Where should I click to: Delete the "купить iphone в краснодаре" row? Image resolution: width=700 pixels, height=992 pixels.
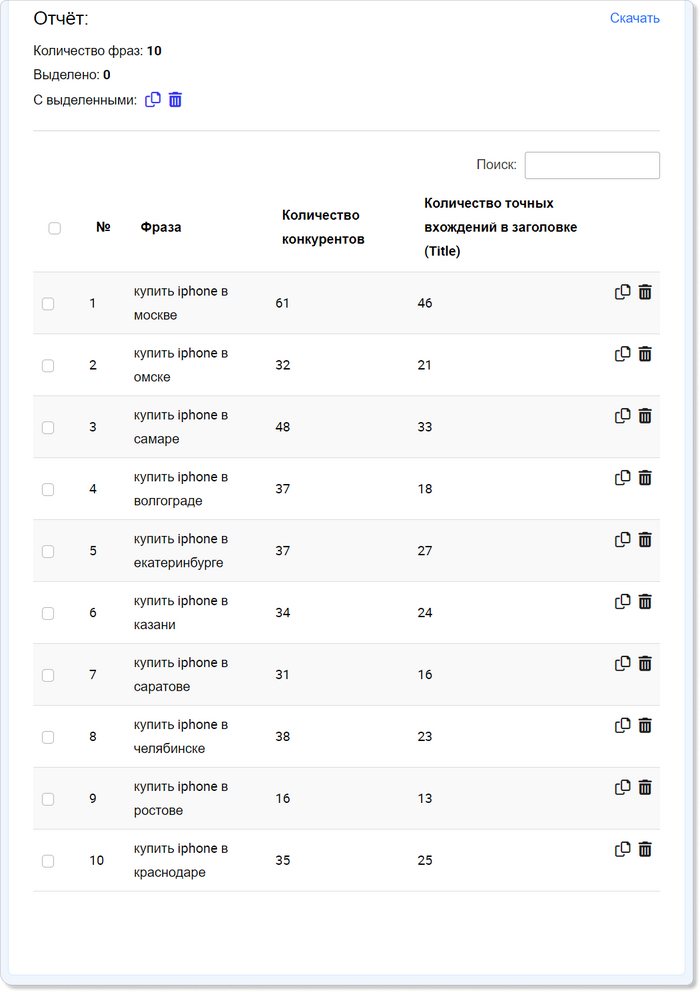tap(645, 850)
